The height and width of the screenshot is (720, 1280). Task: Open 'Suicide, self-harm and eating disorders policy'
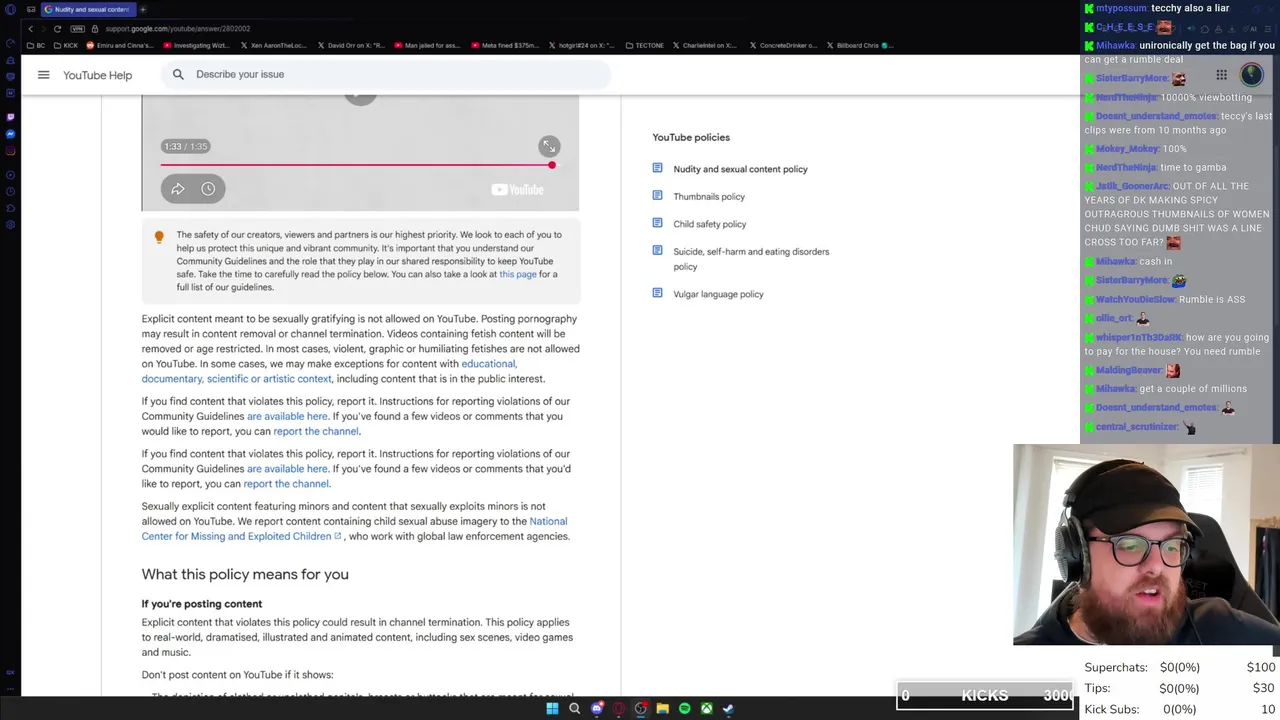751,259
